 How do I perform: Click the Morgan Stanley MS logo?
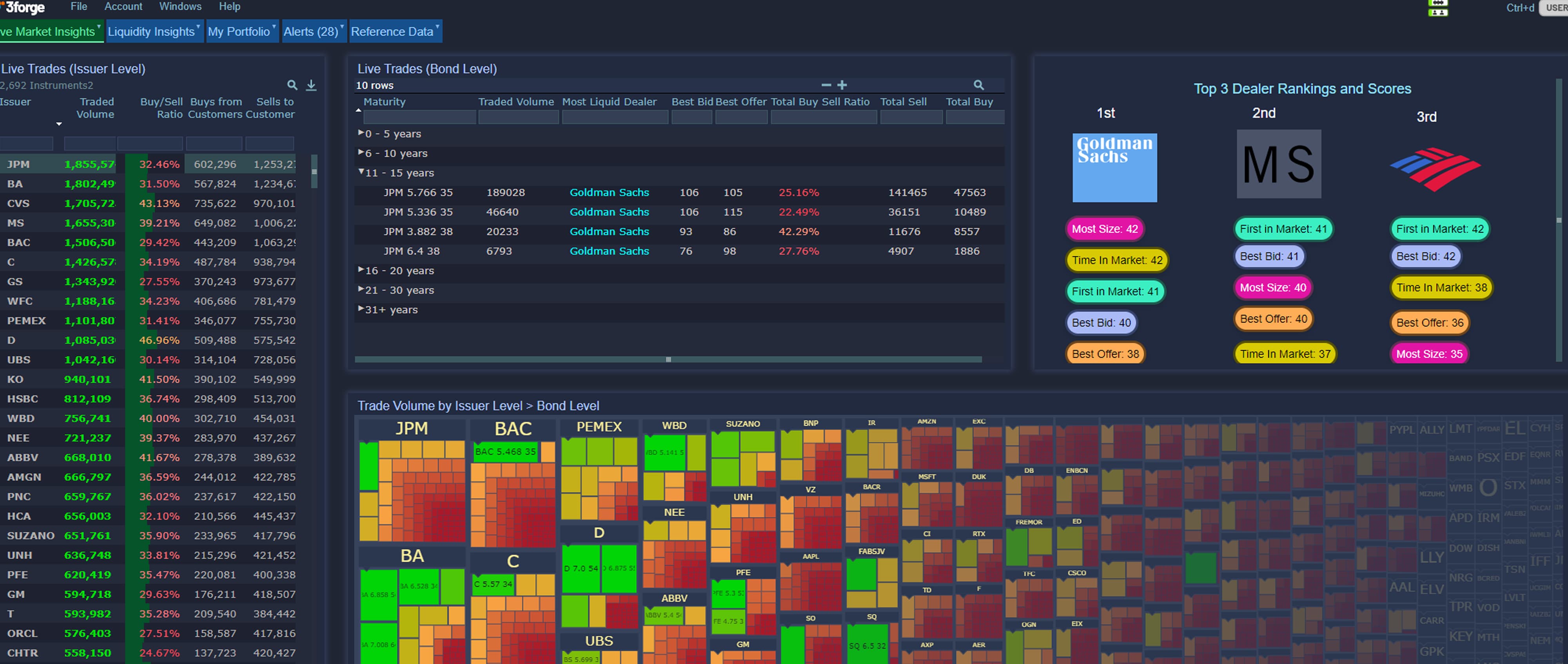[1278, 164]
